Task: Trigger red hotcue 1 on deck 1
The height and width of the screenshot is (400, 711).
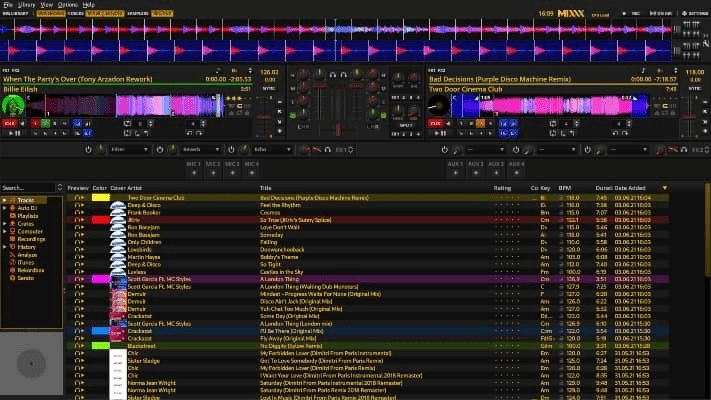Action: pos(35,123)
